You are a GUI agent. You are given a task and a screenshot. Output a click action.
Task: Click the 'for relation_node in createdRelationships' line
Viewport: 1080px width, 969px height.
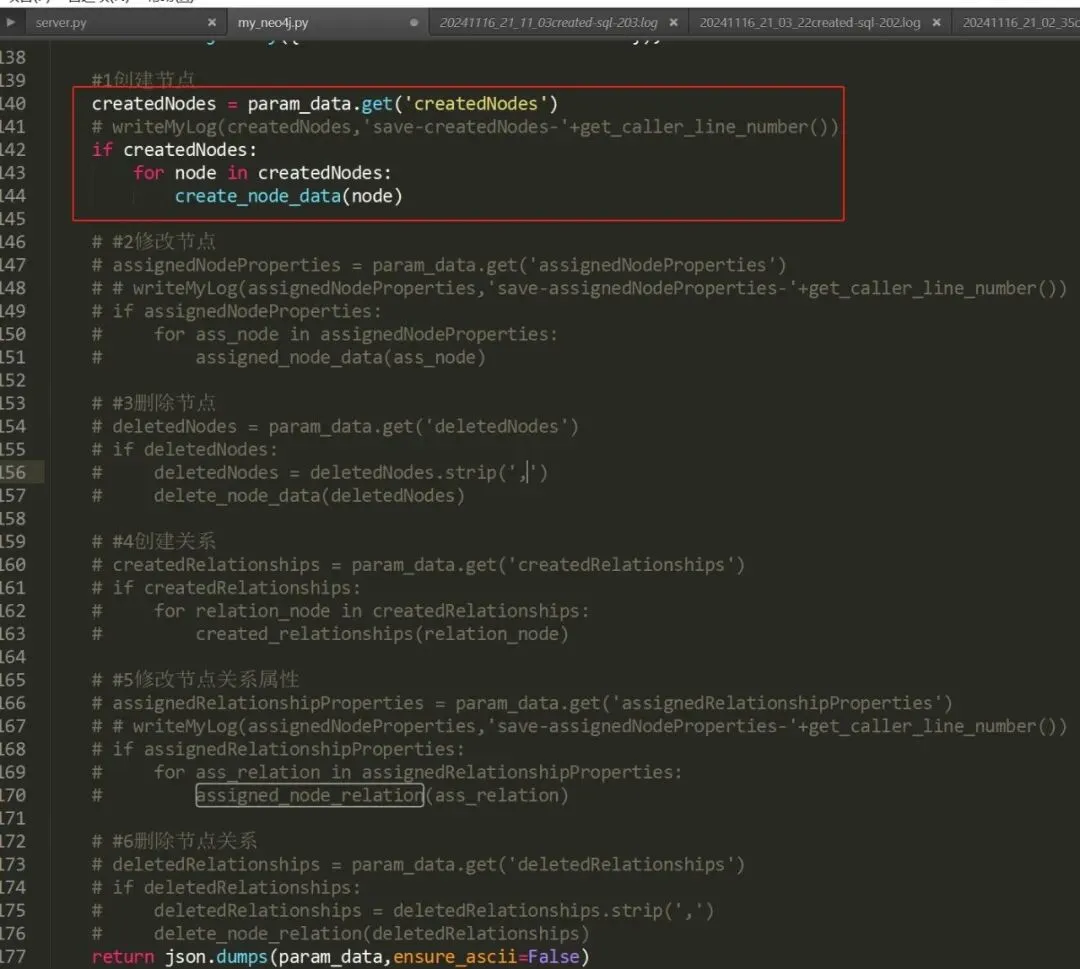[x=340, y=611]
